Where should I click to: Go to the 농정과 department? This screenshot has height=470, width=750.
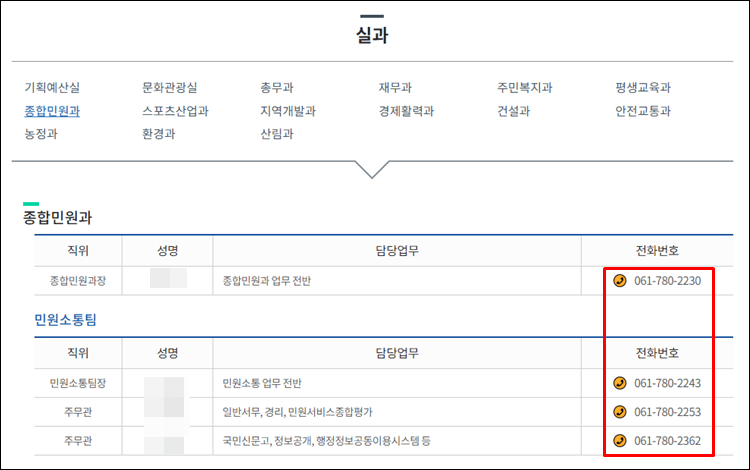click(41, 134)
